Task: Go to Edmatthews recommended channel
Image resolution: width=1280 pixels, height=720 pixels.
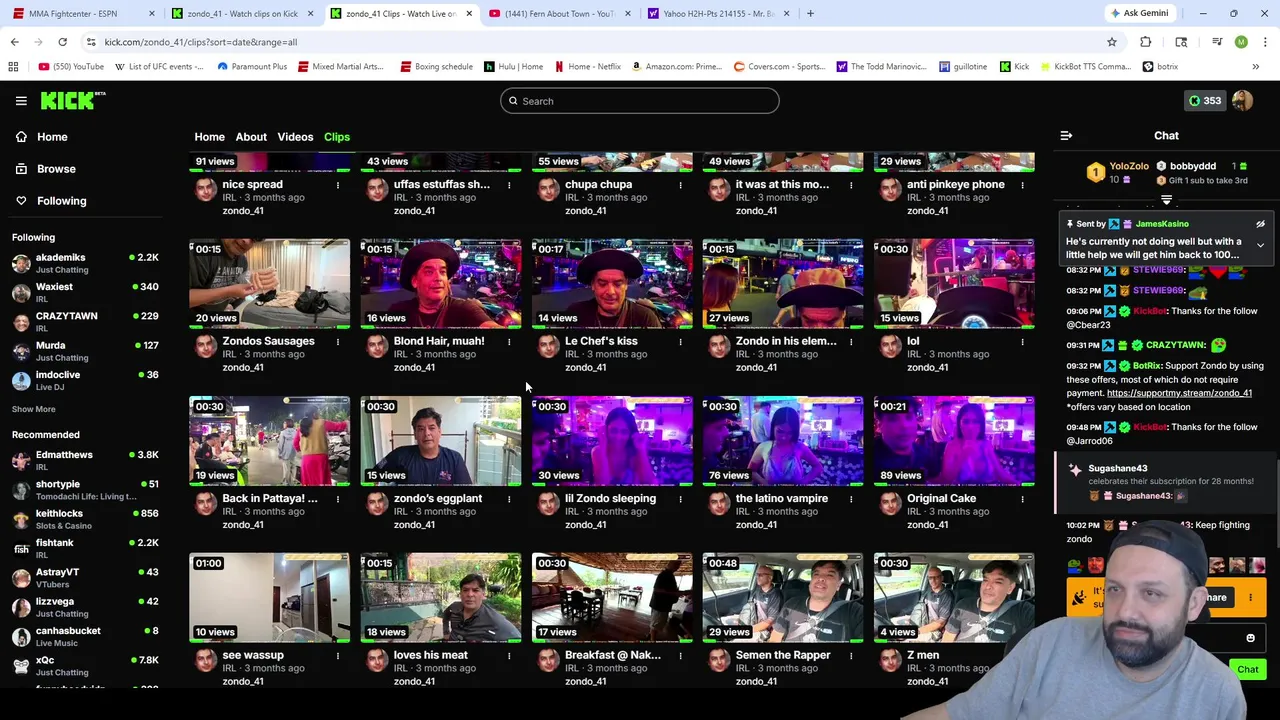Action: point(84,460)
